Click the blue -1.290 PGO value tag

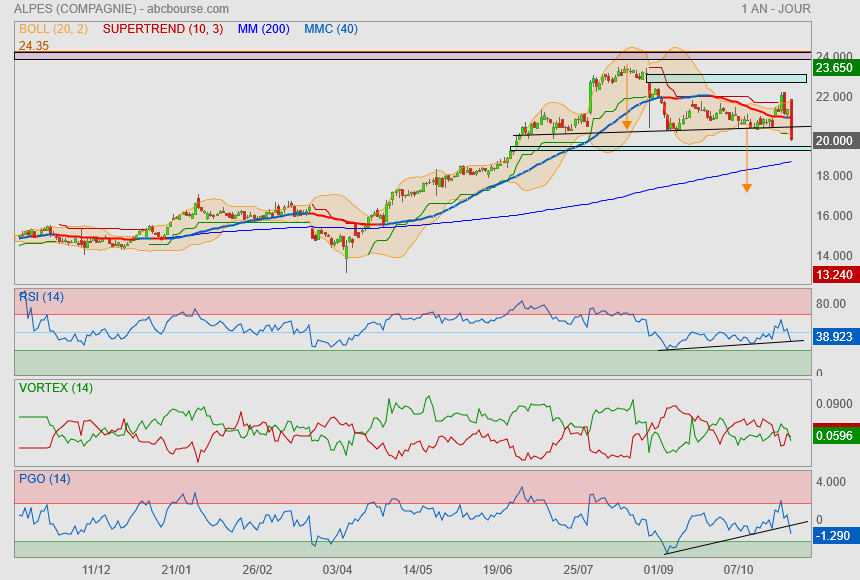[834, 536]
